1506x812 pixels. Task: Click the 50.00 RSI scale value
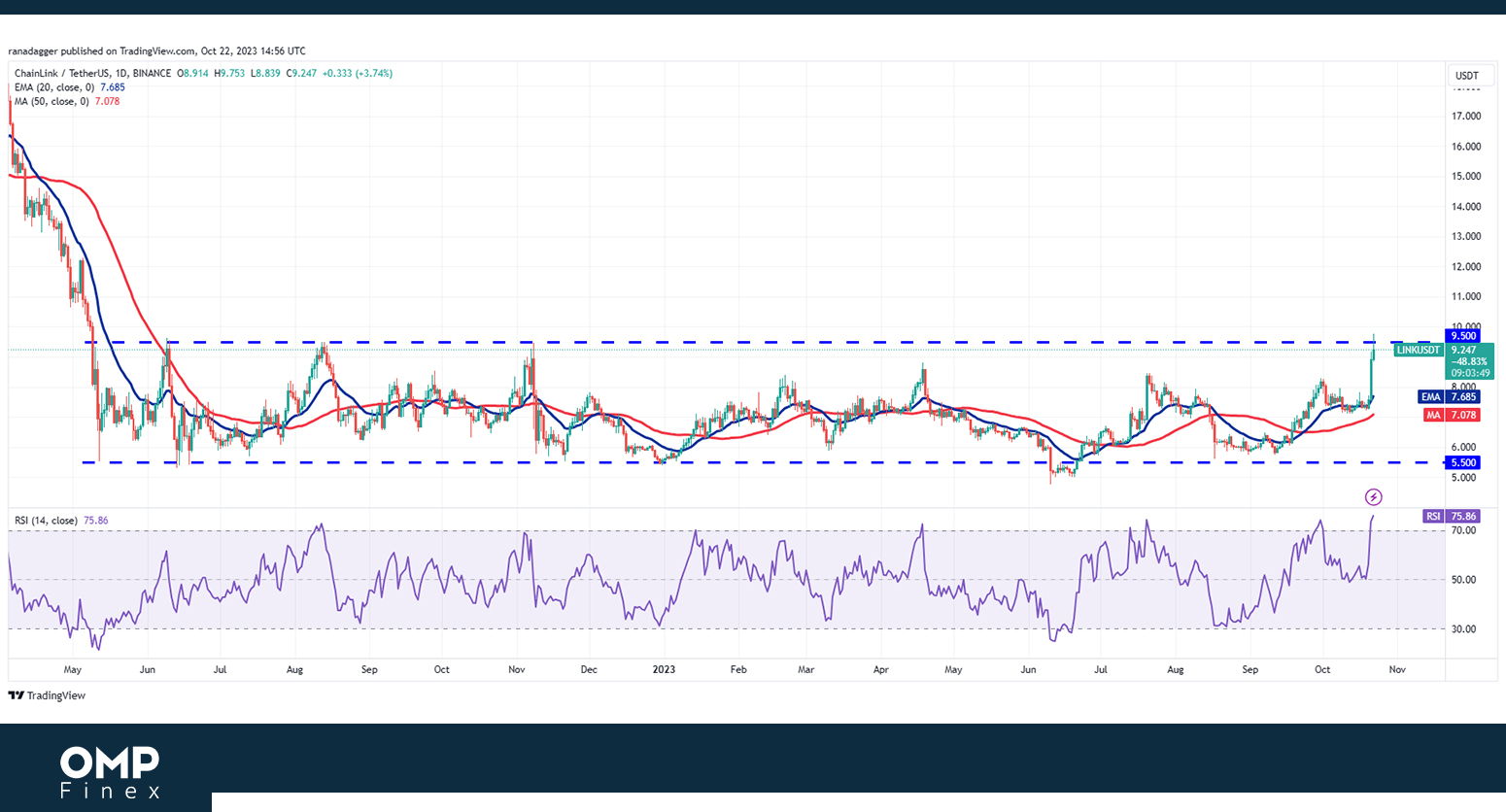pyautogui.click(x=1463, y=580)
